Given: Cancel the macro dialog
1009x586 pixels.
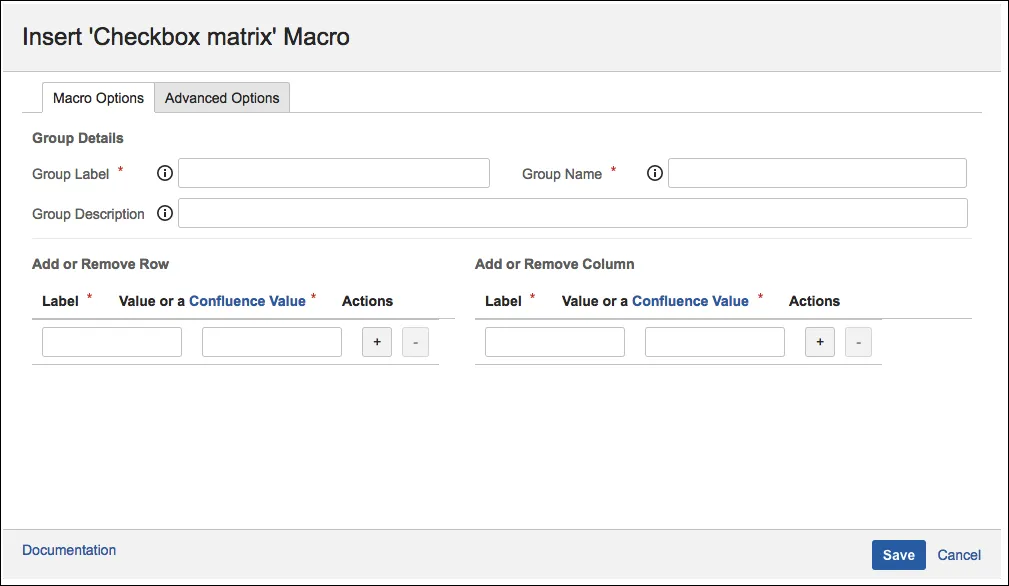Looking at the screenshot, I should 959,555.
